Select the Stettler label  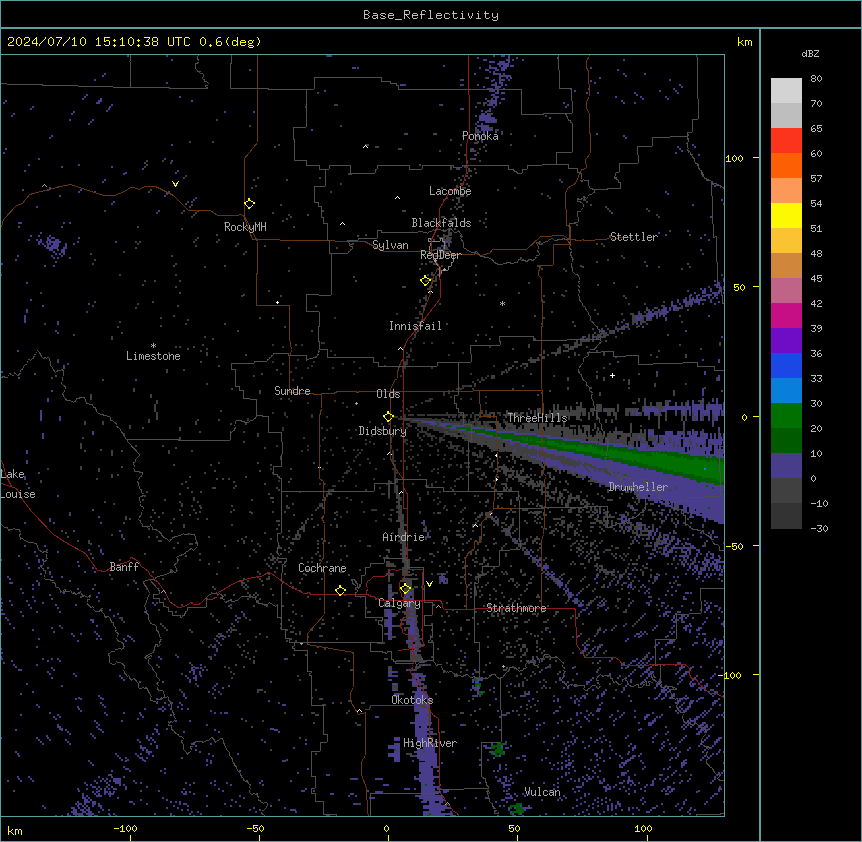(633, 237)
